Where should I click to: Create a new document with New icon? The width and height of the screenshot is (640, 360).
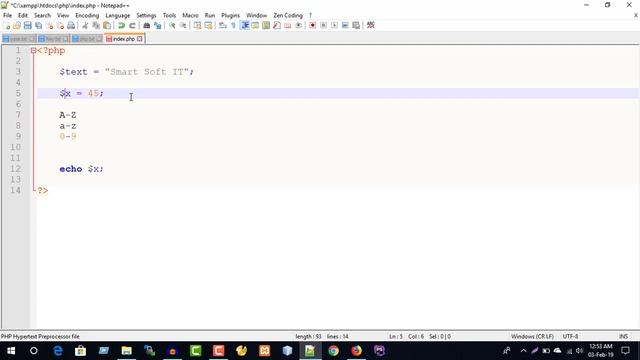[x=6, y=25]
